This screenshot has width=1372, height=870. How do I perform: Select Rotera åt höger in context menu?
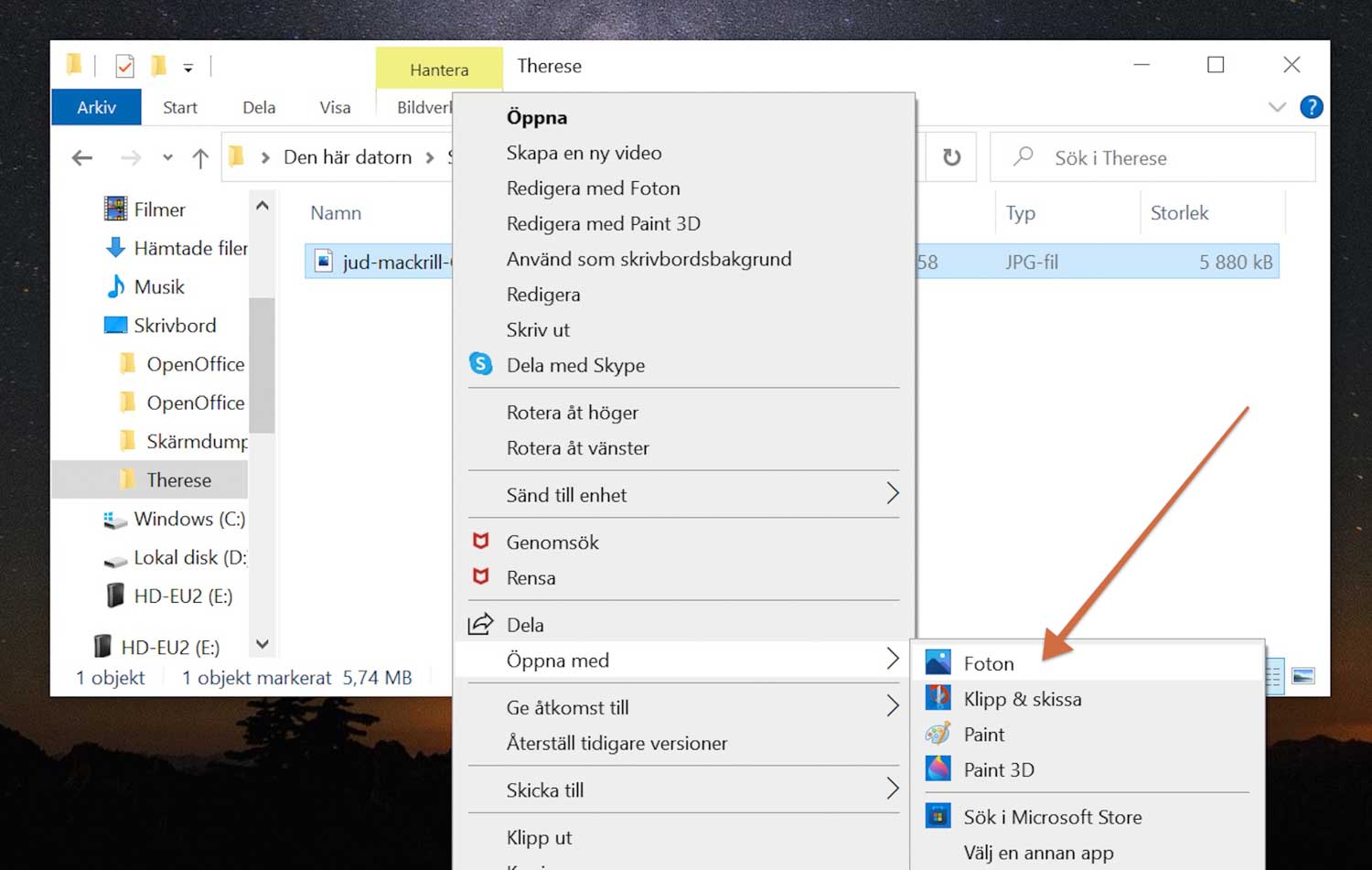pos(573,413)
